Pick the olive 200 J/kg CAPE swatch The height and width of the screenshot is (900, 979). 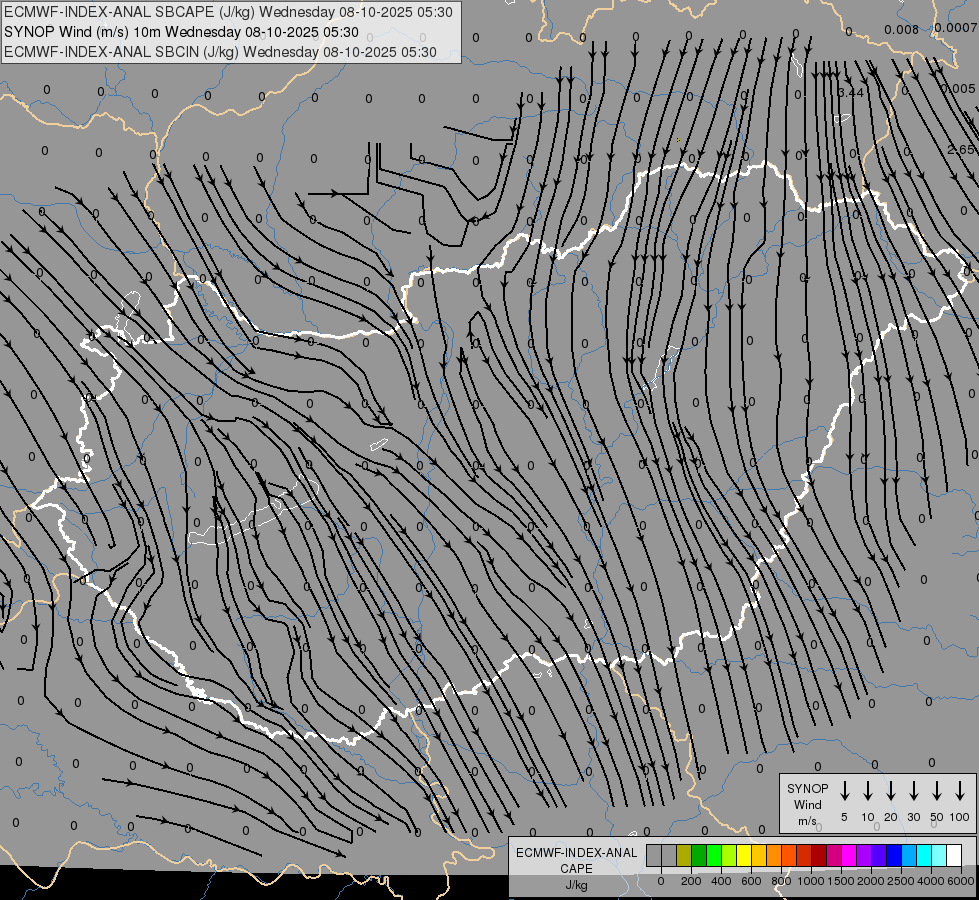[x=684, y=855]
